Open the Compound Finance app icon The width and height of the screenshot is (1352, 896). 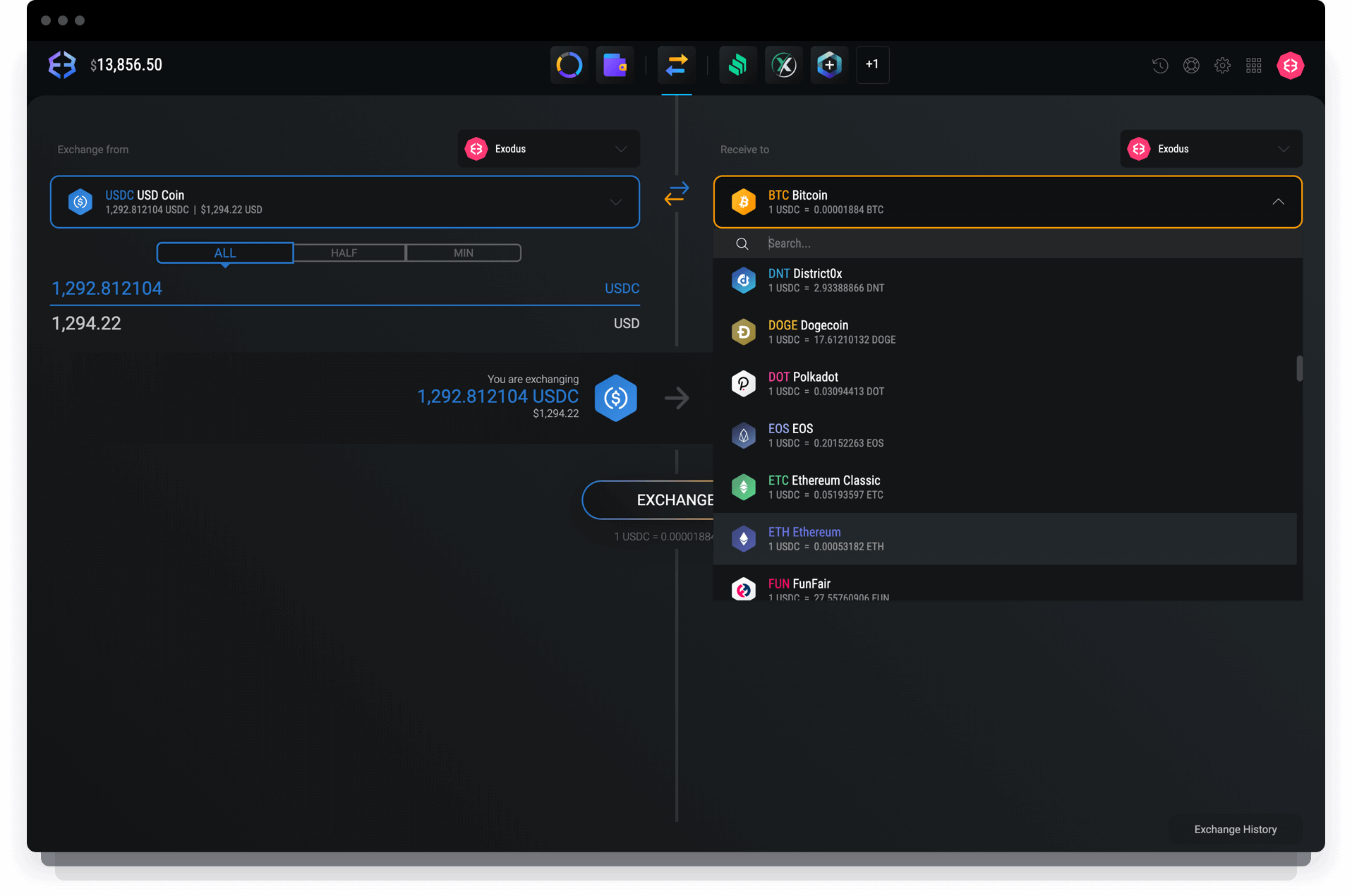737,64
